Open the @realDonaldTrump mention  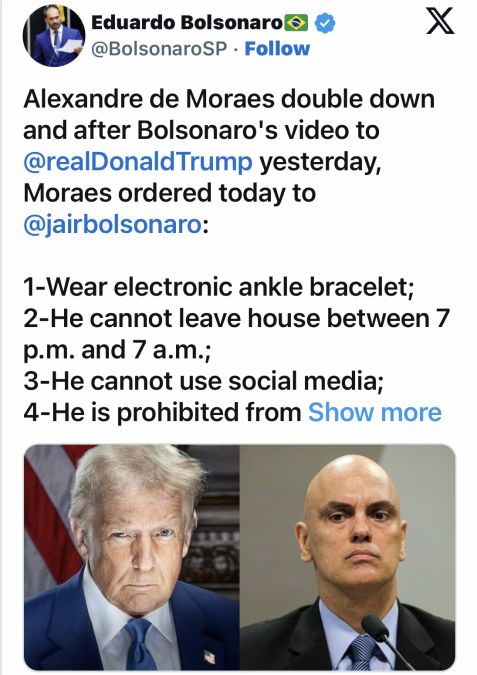click(138, 161)
